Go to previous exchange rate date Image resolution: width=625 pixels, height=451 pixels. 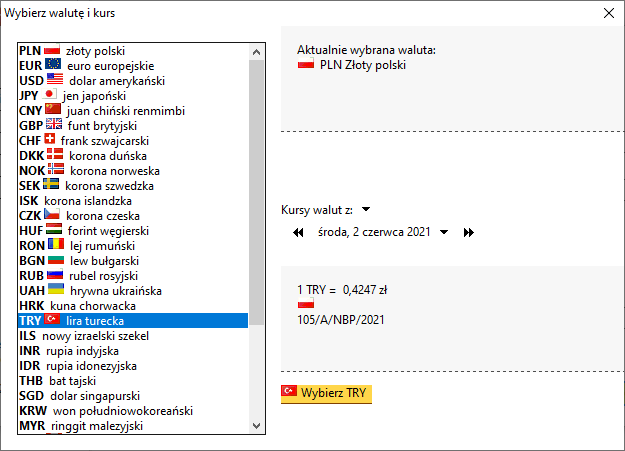pyautogui.click(x=298, y=232)
